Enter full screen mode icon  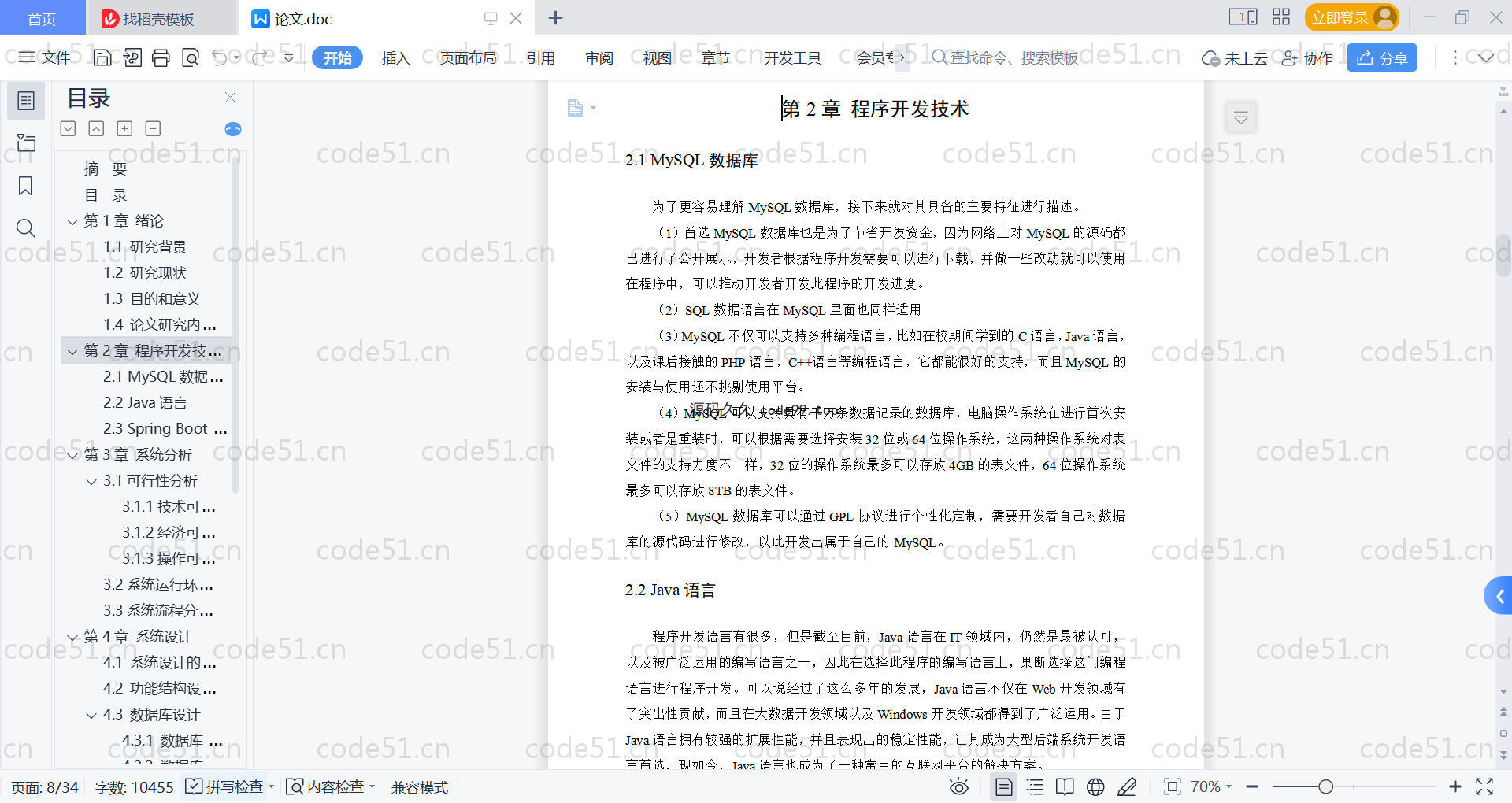[1484, 786]
